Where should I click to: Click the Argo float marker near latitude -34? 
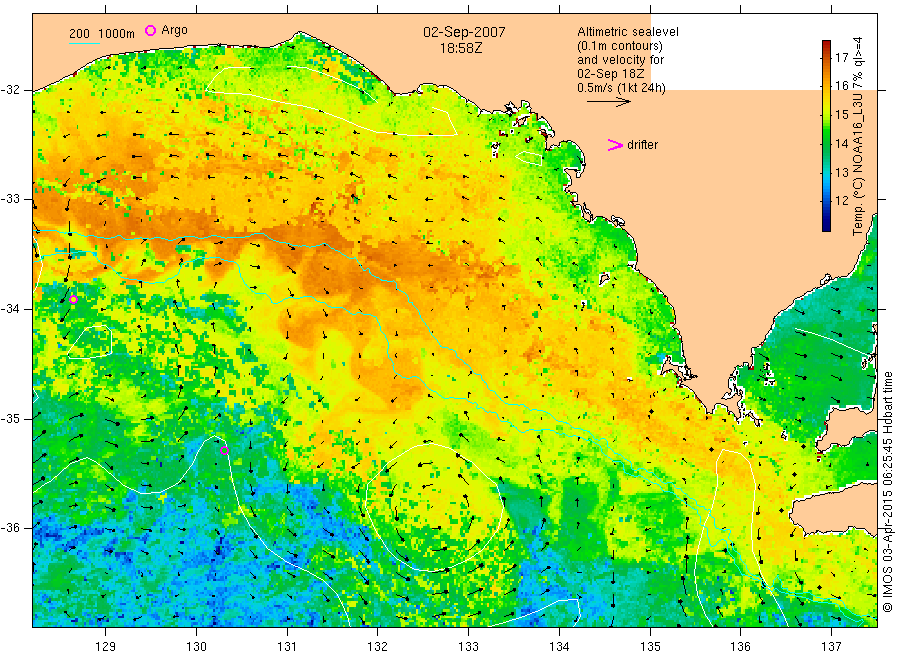(73, 300)
